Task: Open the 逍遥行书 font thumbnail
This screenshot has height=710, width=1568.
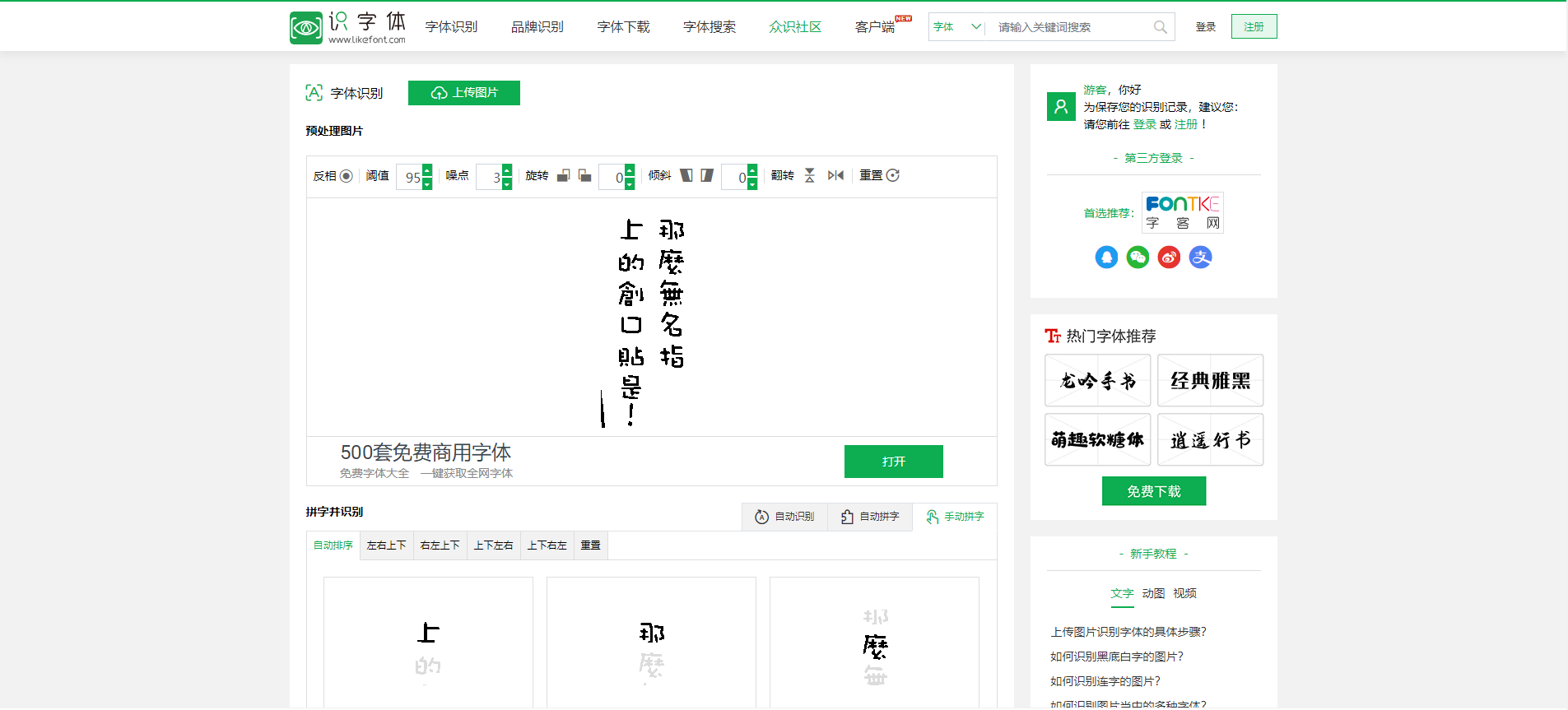Action: click(1211, 439)
